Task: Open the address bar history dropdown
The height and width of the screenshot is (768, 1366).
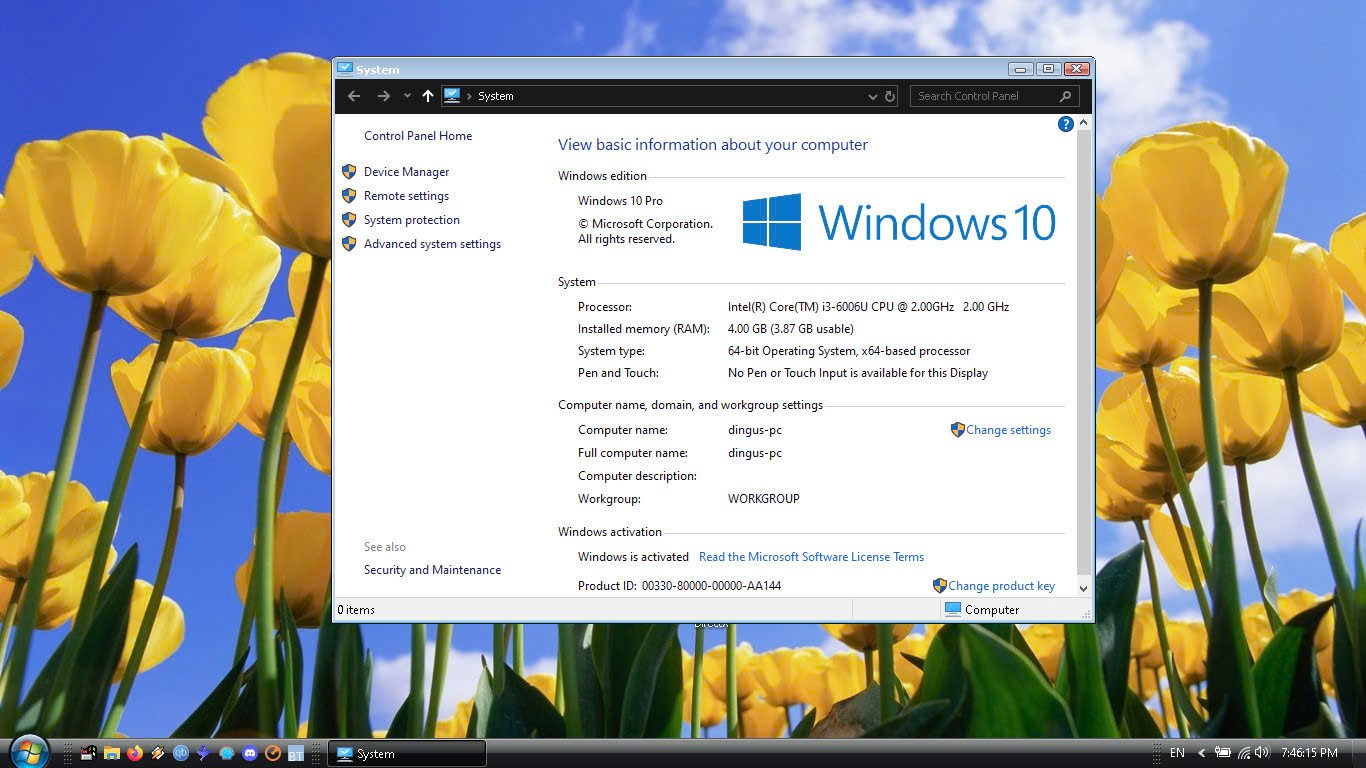Action: pyautogui.click(x=873, y=96)
